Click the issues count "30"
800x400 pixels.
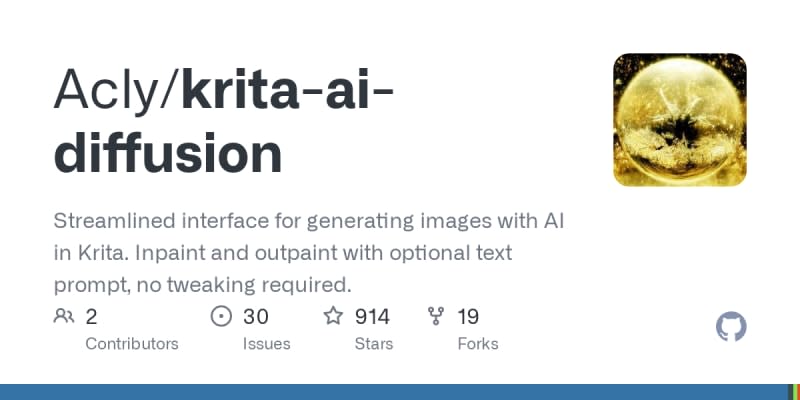coord(256,317)
